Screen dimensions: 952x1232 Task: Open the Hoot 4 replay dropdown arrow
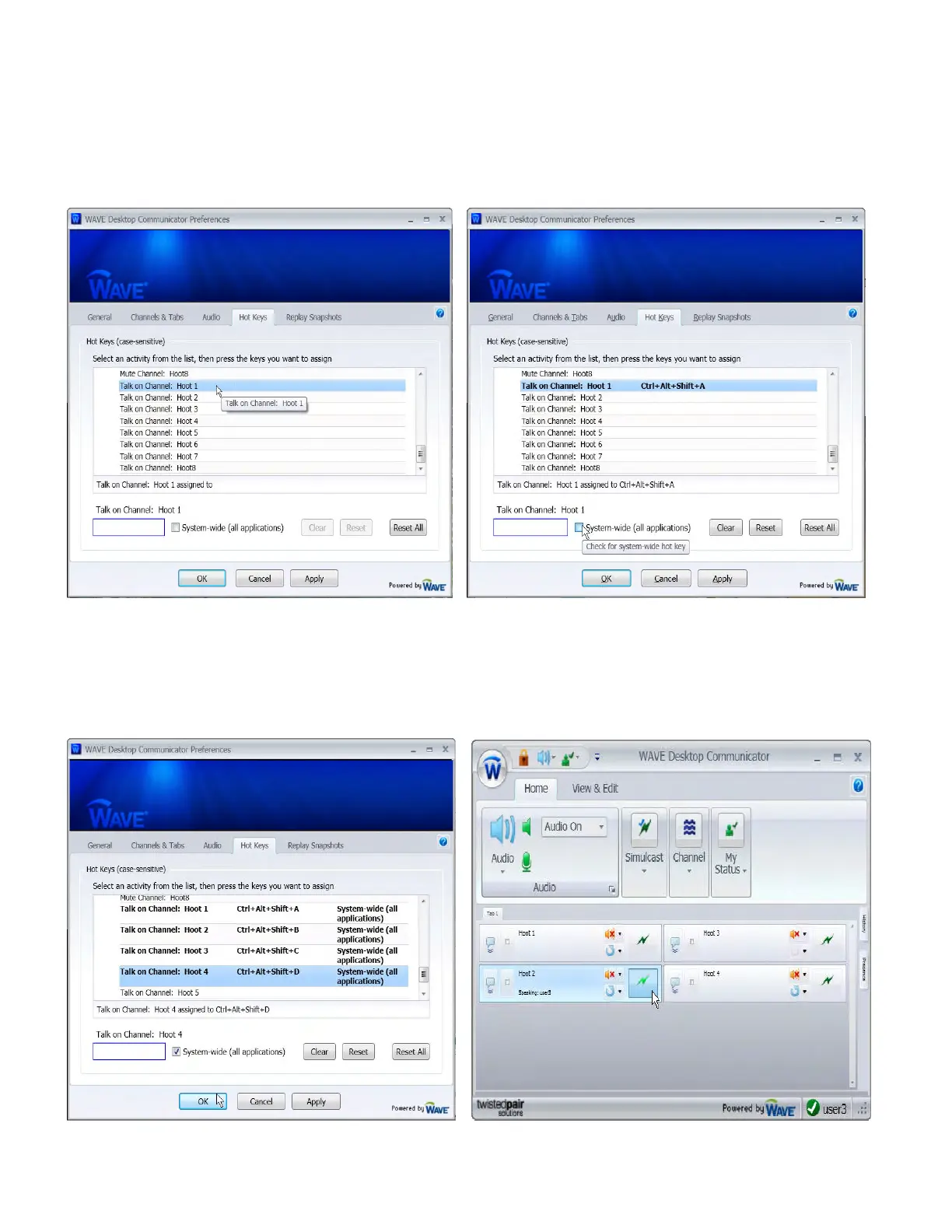[804, 992]
